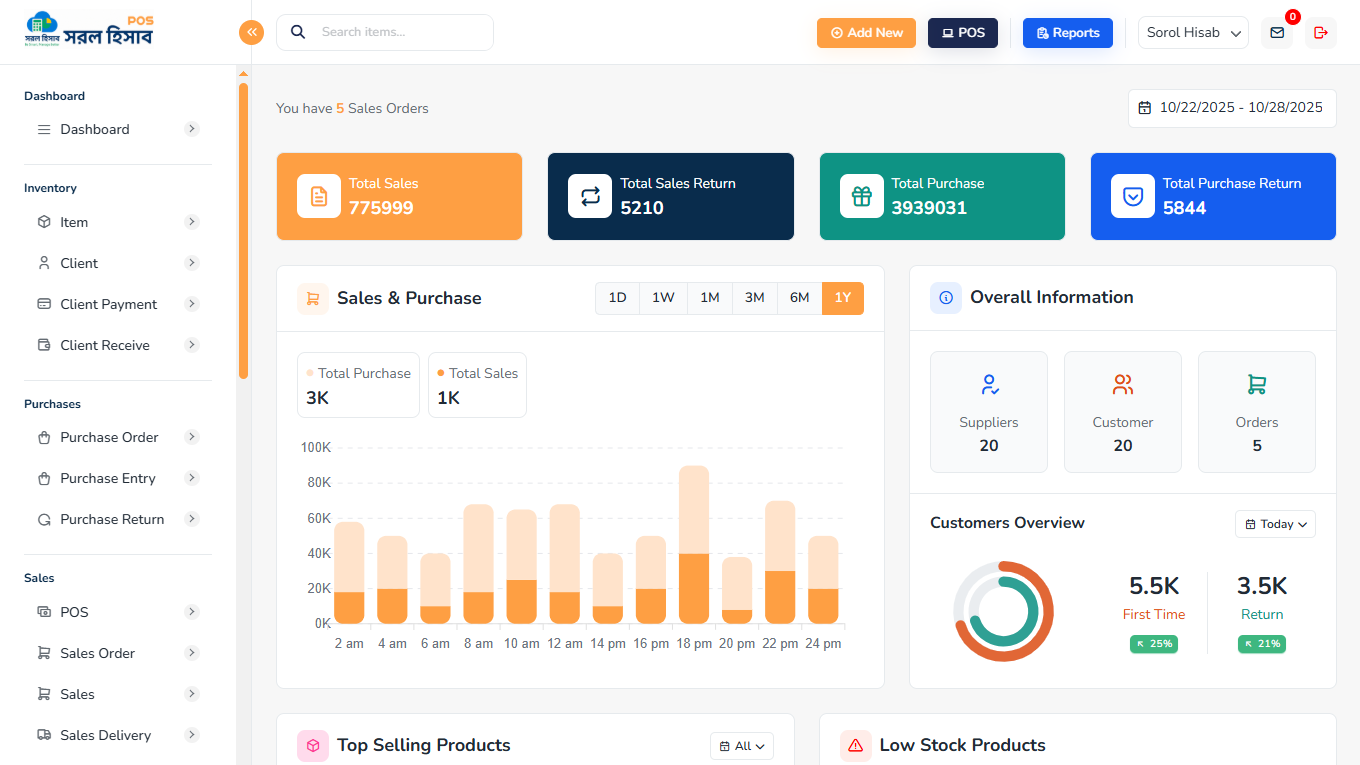1360x765 pixels.
Task: Click the Orders cart icon
Action: coord(1256,385)
